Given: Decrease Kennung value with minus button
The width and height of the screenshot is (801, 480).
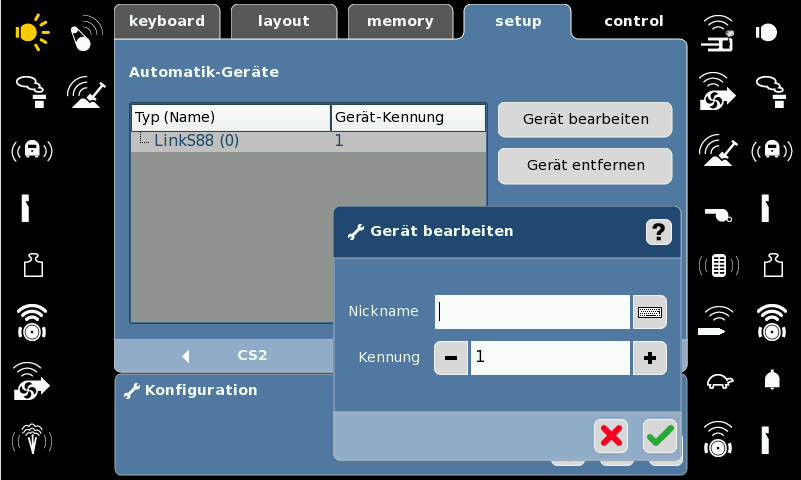Looking at the screenshot, I should pos(451,358).
